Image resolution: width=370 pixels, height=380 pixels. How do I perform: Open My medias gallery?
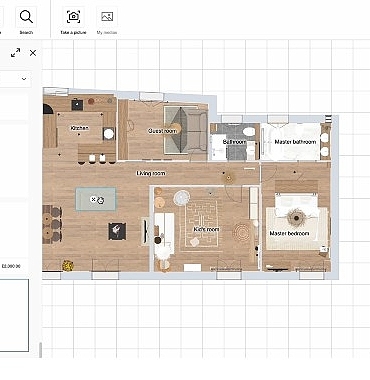(x=107, y=17)
